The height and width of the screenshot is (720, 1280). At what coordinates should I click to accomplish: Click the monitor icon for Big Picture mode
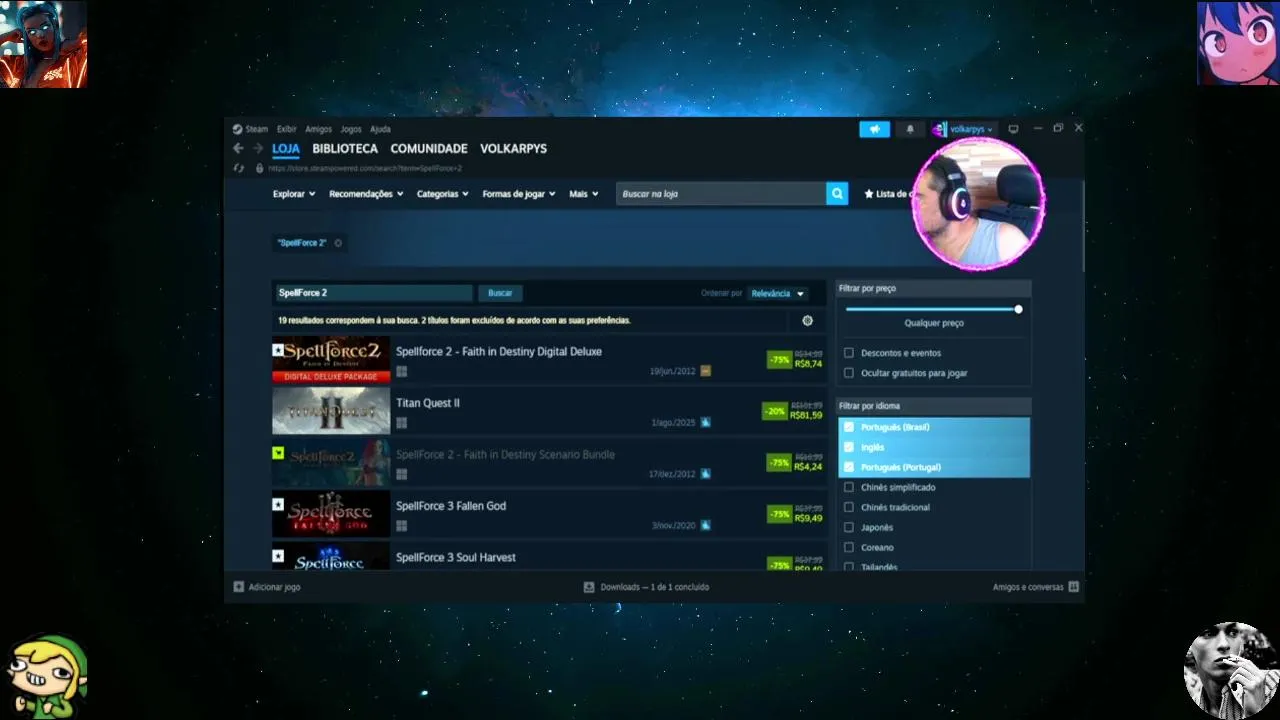pyautogui.click(x=1013, y=129)
